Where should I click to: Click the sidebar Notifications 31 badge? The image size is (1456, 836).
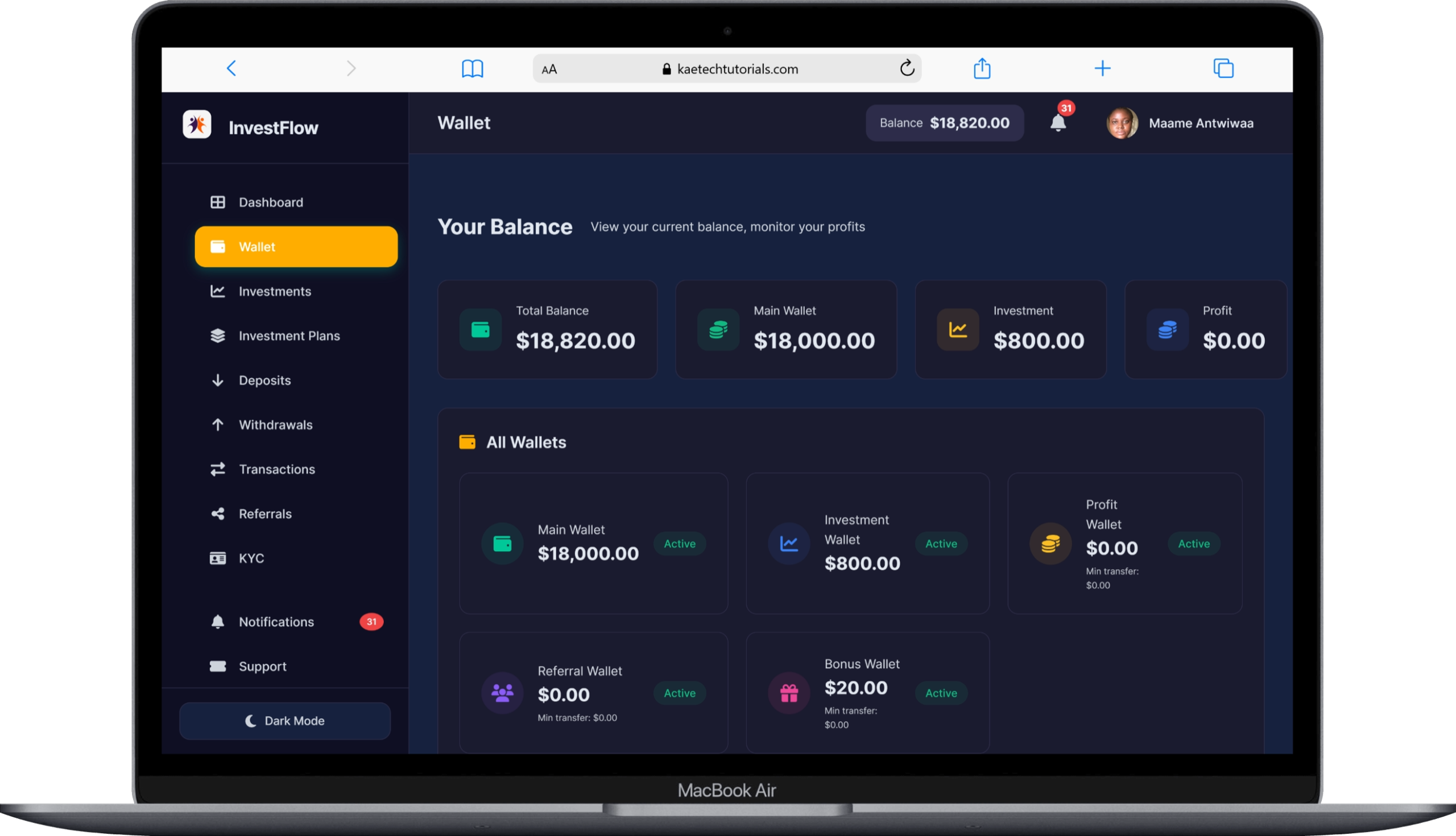pyautogui.click(x=371, y=622)
